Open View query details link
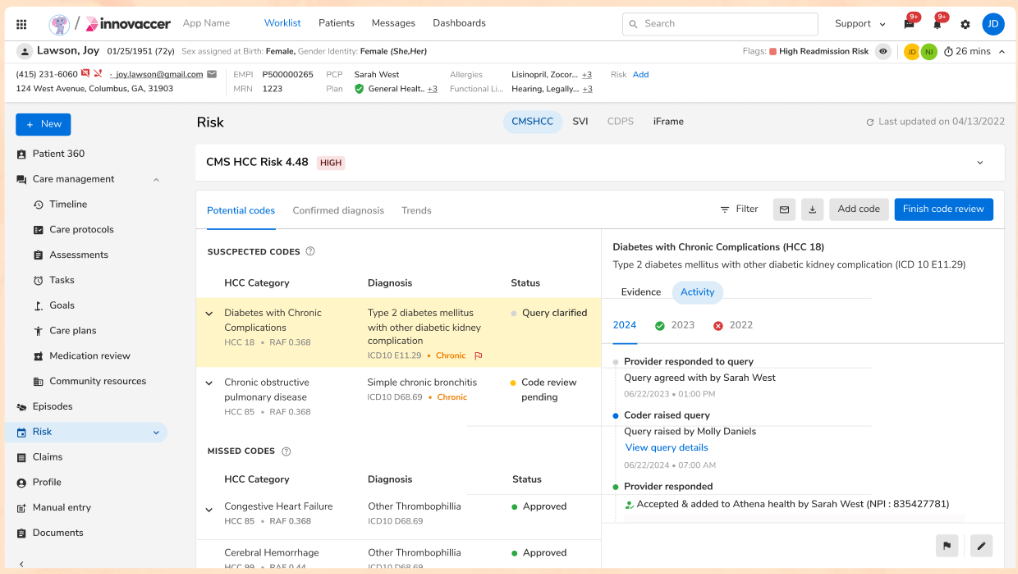1018x574 pixels. pos(666,448)
